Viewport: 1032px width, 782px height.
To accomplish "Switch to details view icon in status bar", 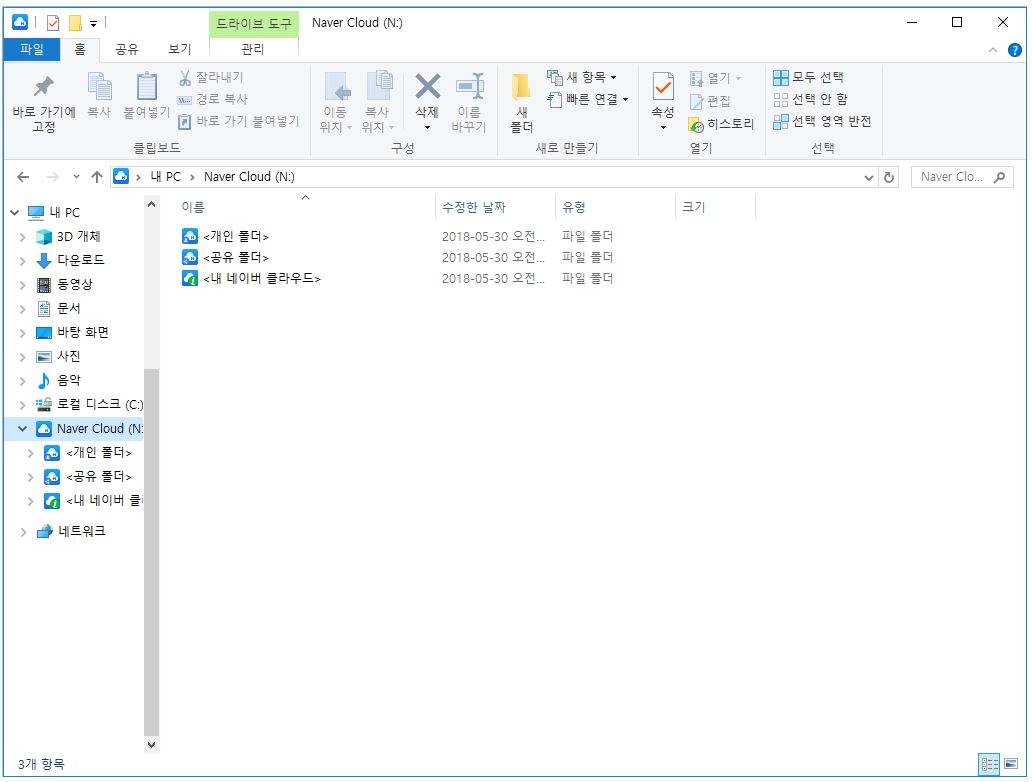I will 989,765.
